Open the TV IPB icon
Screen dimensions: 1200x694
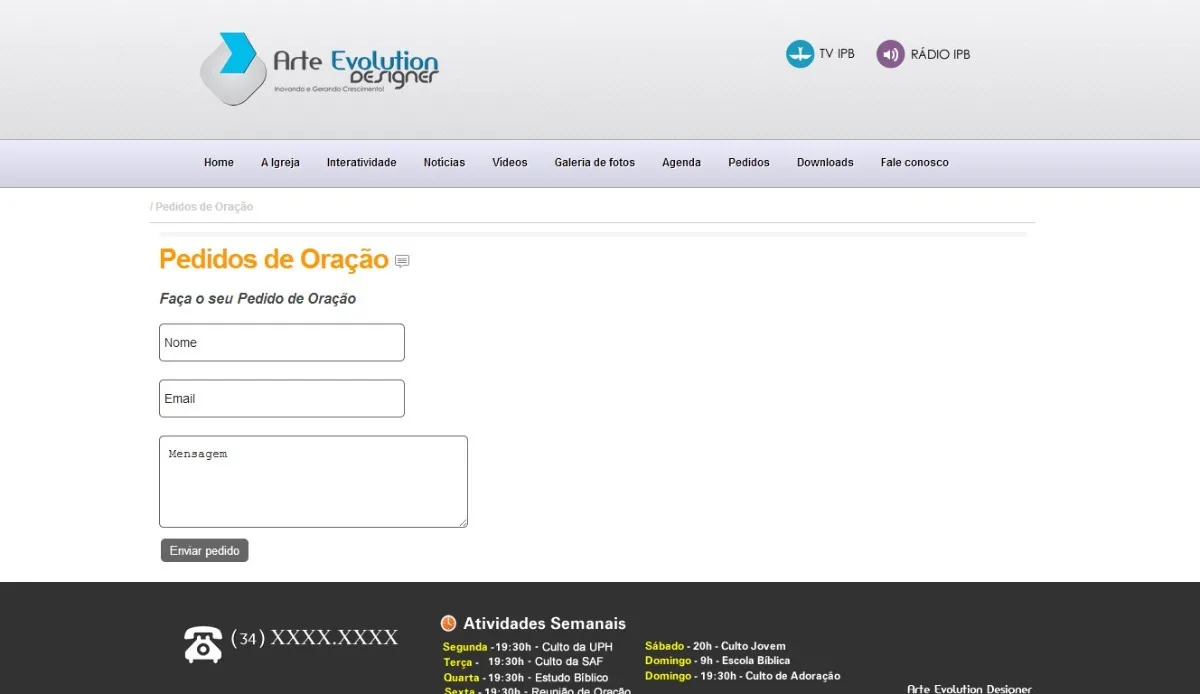800,54
